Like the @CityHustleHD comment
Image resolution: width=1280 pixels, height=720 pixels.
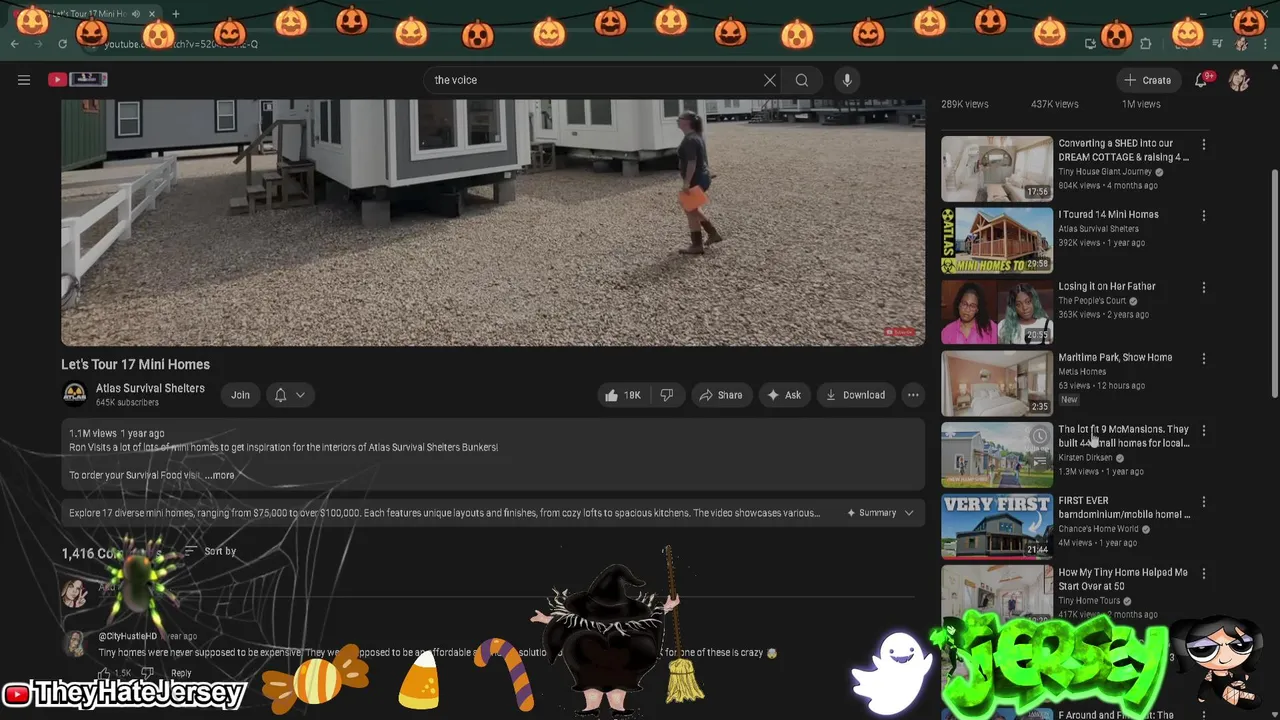click(x=106, y=673)
